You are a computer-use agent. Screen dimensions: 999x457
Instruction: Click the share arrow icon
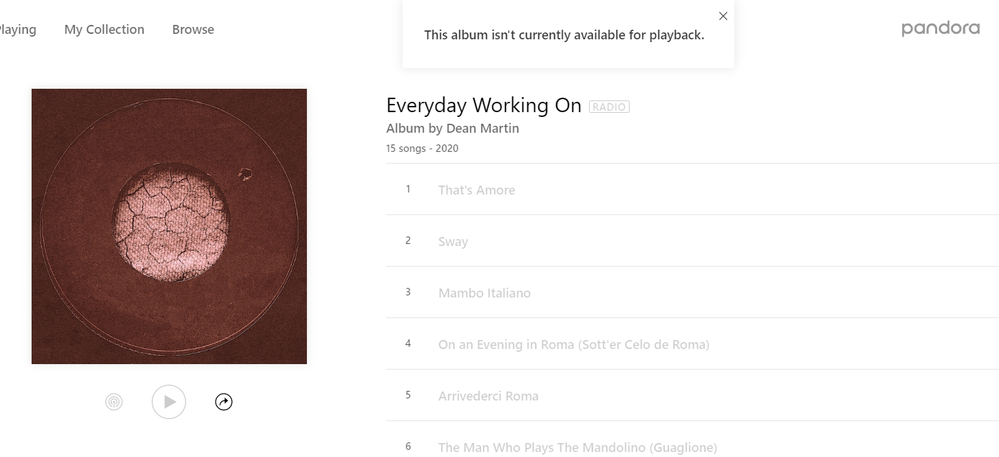(x=224, y=402)
